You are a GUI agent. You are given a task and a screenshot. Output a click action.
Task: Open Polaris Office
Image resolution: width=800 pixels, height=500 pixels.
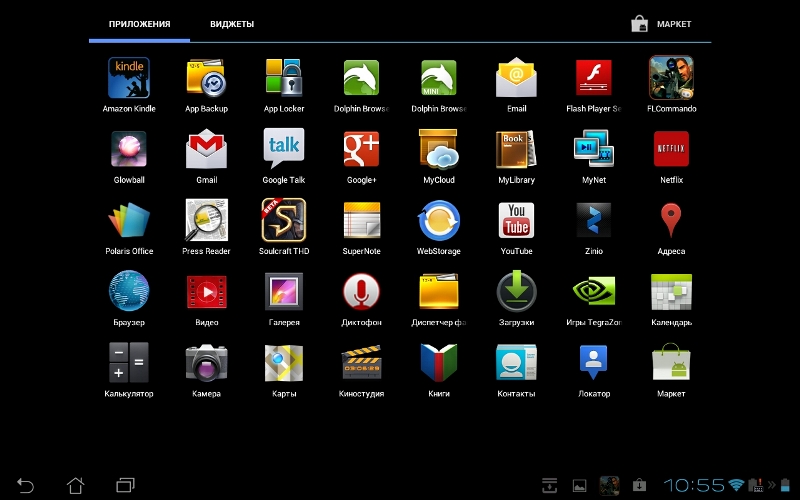tap(129, 220)
